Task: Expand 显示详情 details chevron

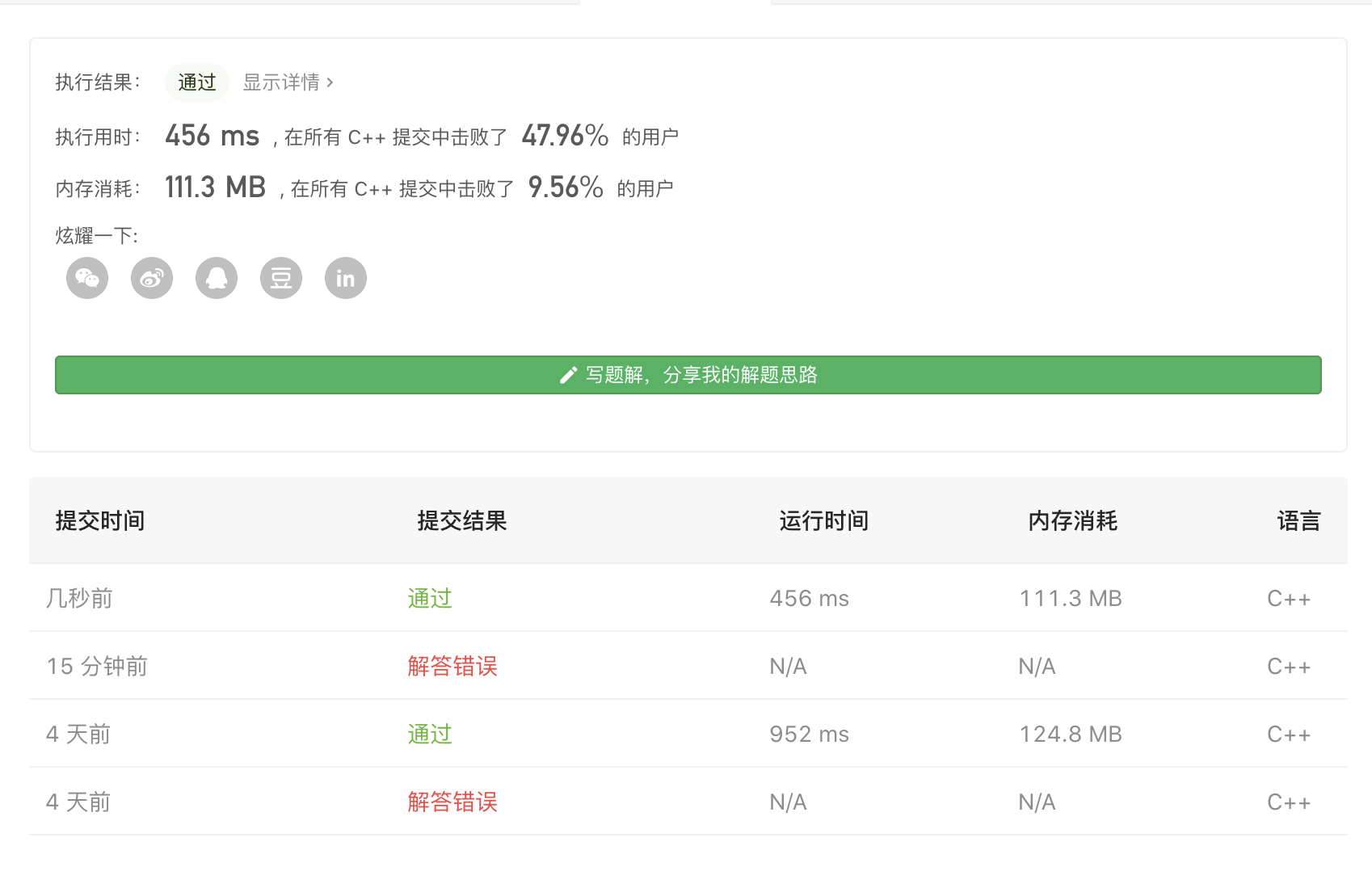Action: click(330, 82)
